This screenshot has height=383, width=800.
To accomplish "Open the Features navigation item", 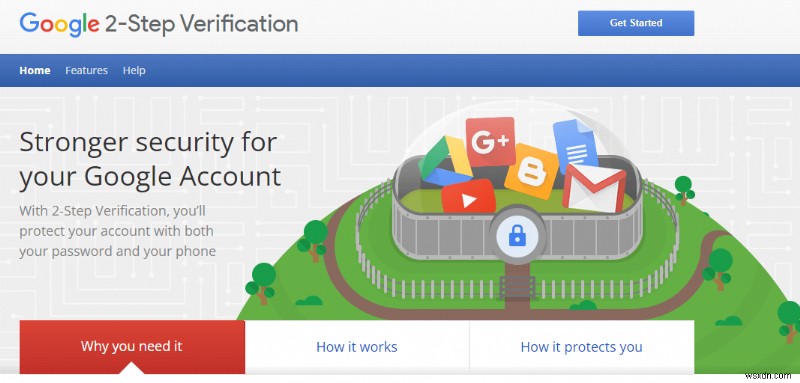I will [x=86, y=70].
